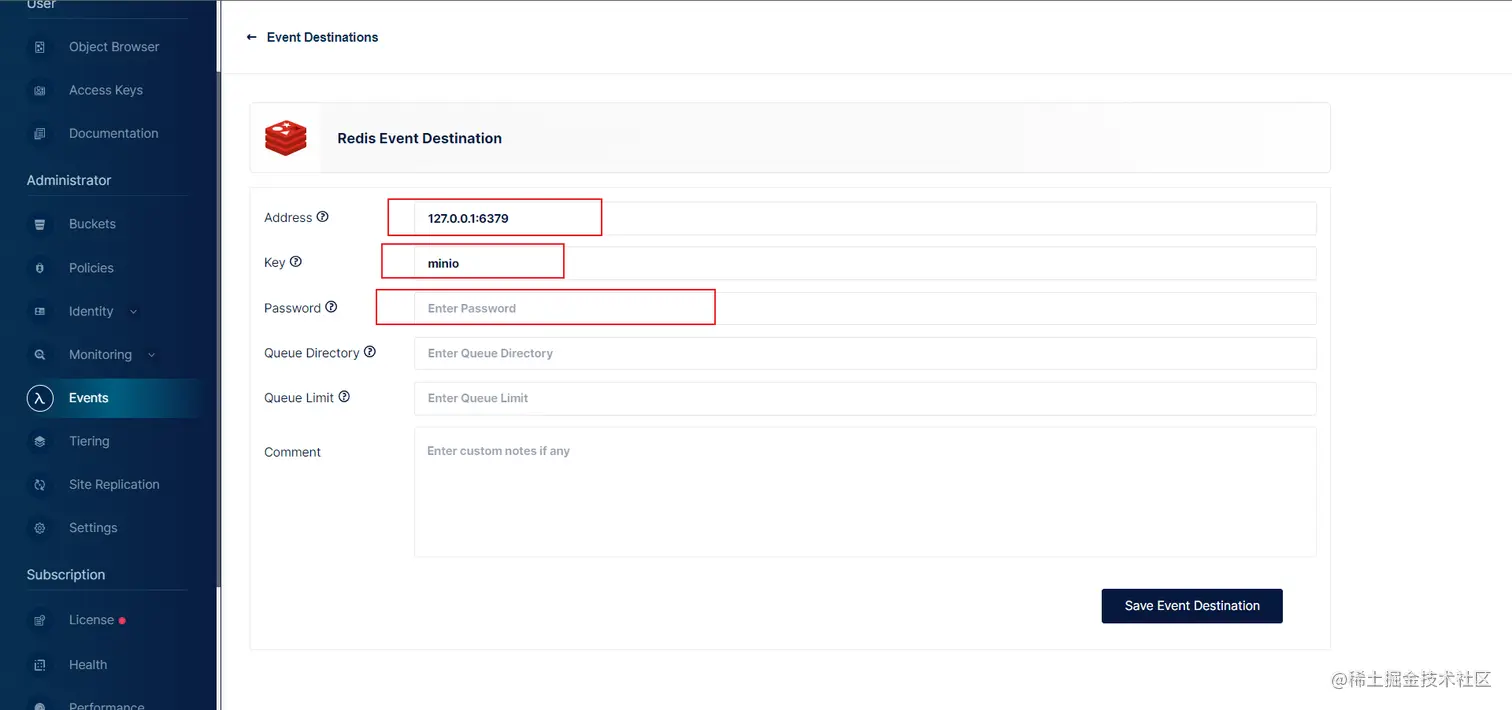Focus the Address input field

pyautogui.click(x=865, y=218)
